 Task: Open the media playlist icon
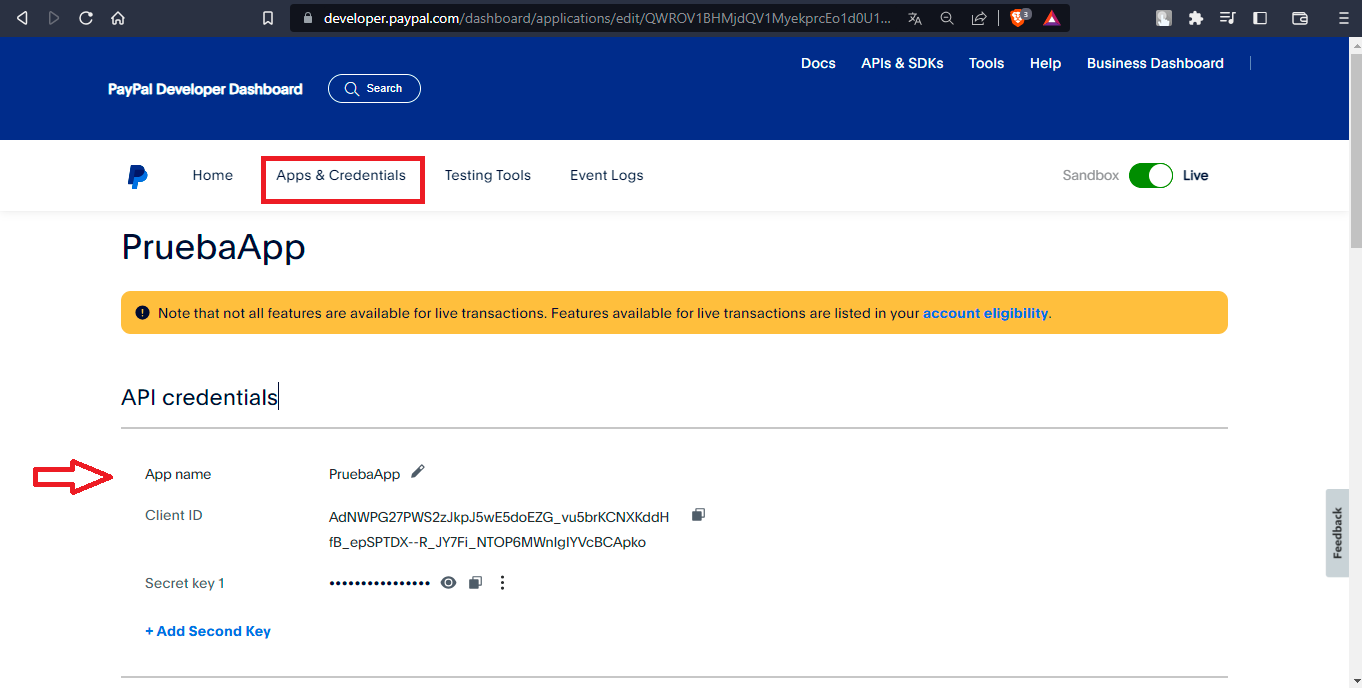pyautogui.click(x=1227, y=18)
